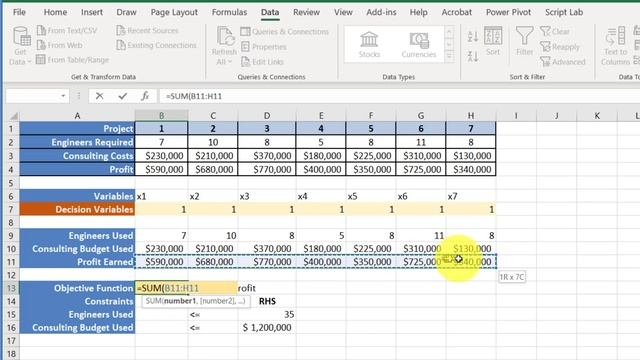Select the Objective Function label cell
Image resolution: width=640 pixels, height=360 pixels.
click(77, 288)
